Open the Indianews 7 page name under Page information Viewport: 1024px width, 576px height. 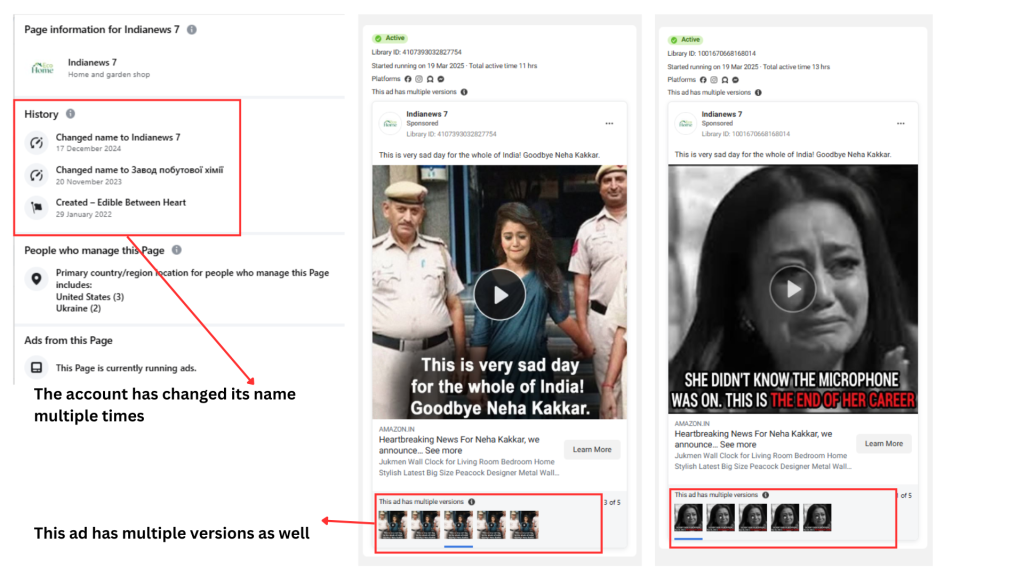[92, 63]
